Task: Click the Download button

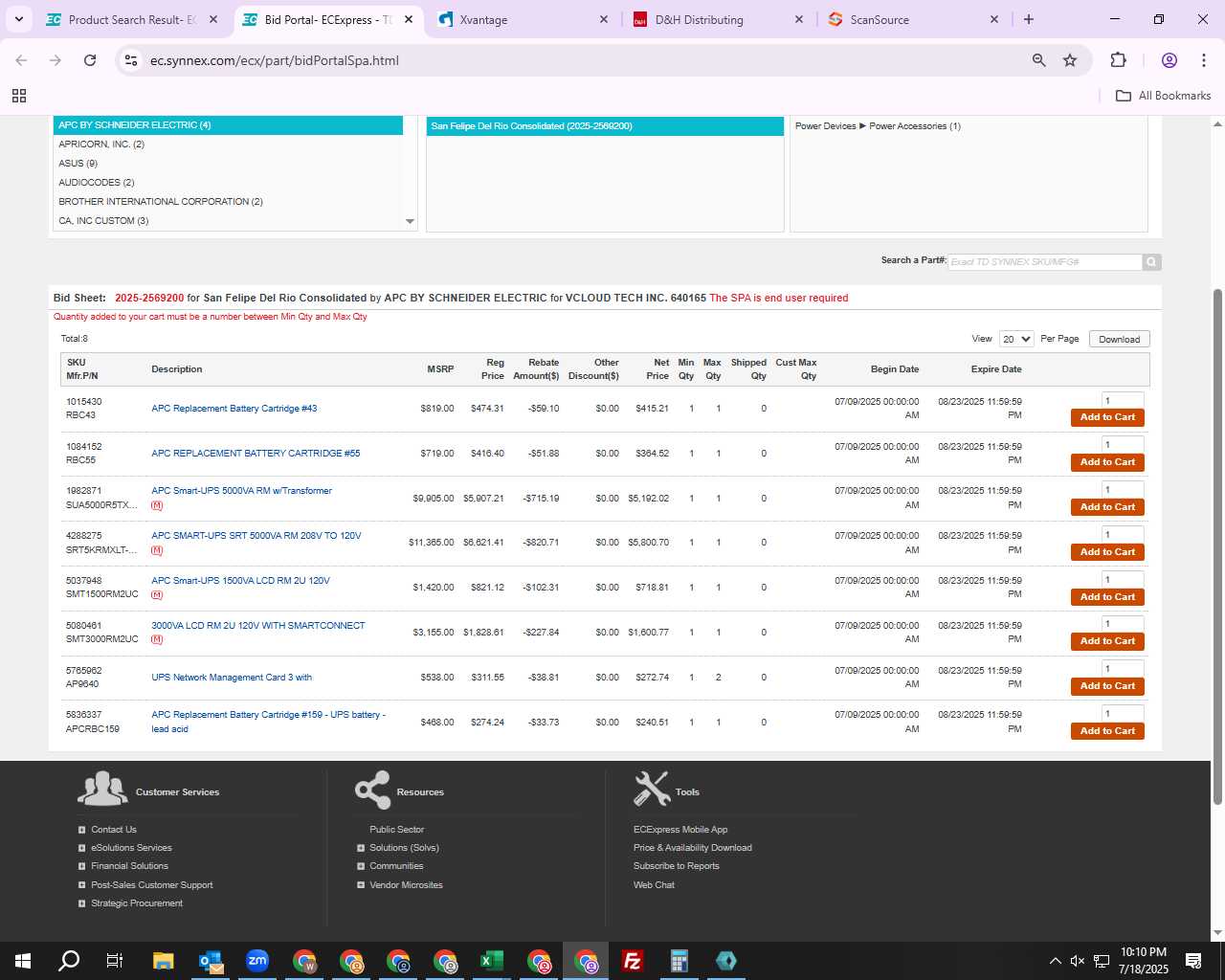Action: (x=1119, y=339)
